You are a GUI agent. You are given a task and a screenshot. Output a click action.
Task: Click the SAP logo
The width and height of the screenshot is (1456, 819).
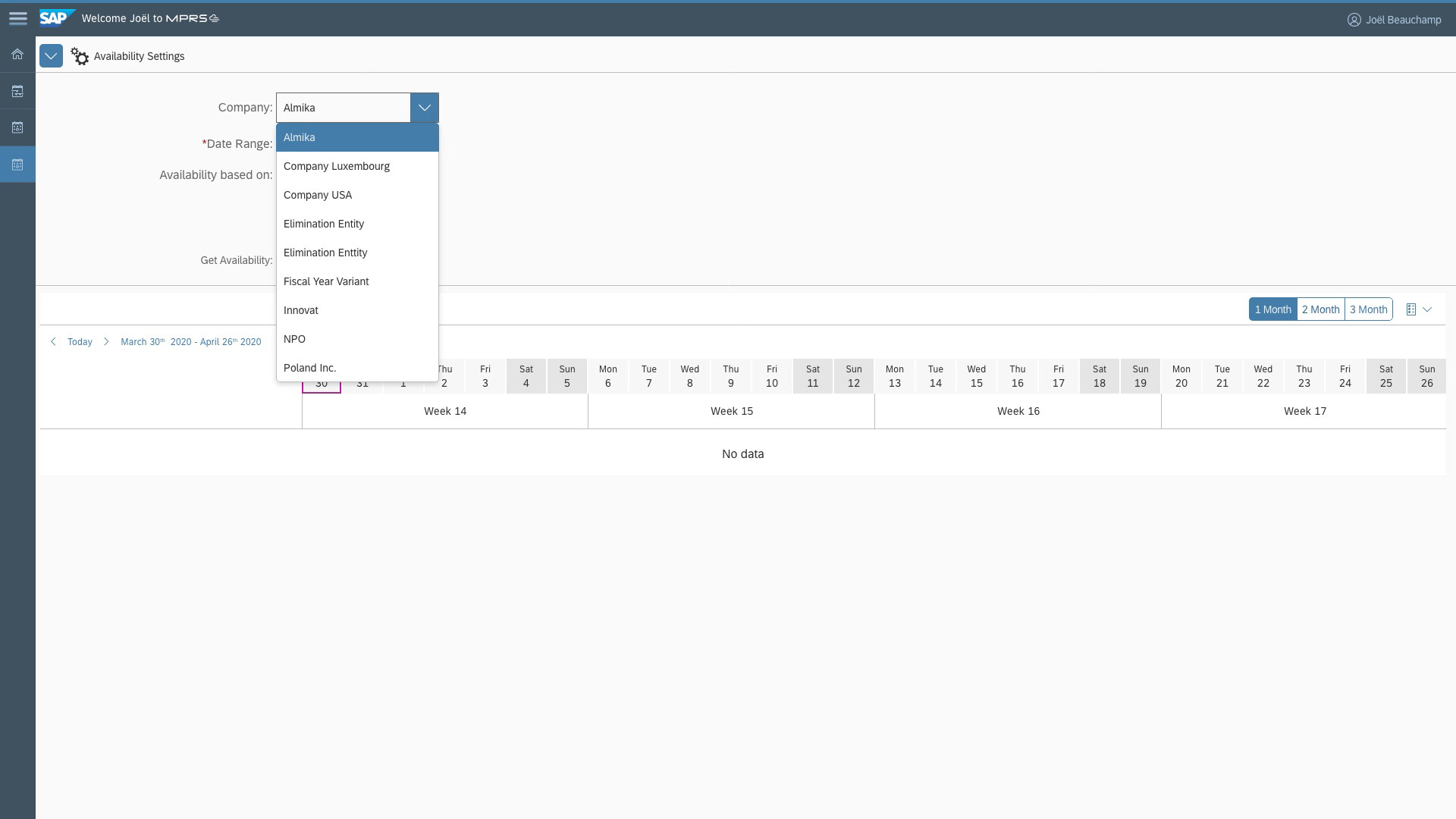coord(56,17)
